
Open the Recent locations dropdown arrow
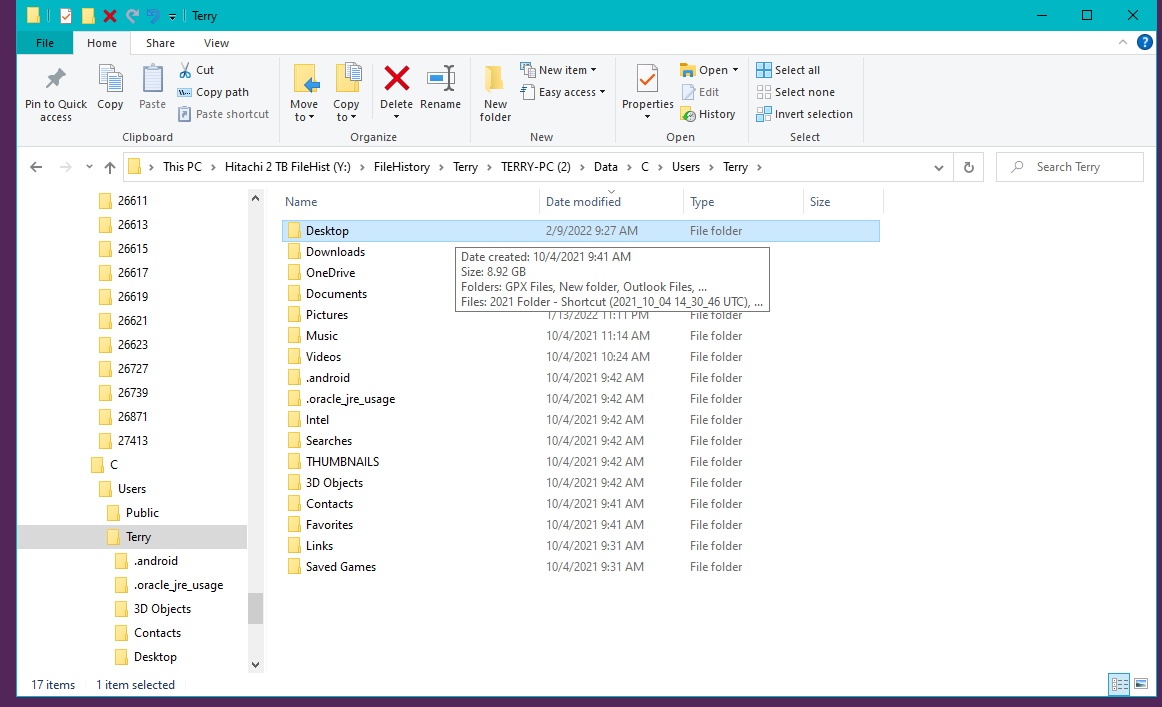click(89, 167)
